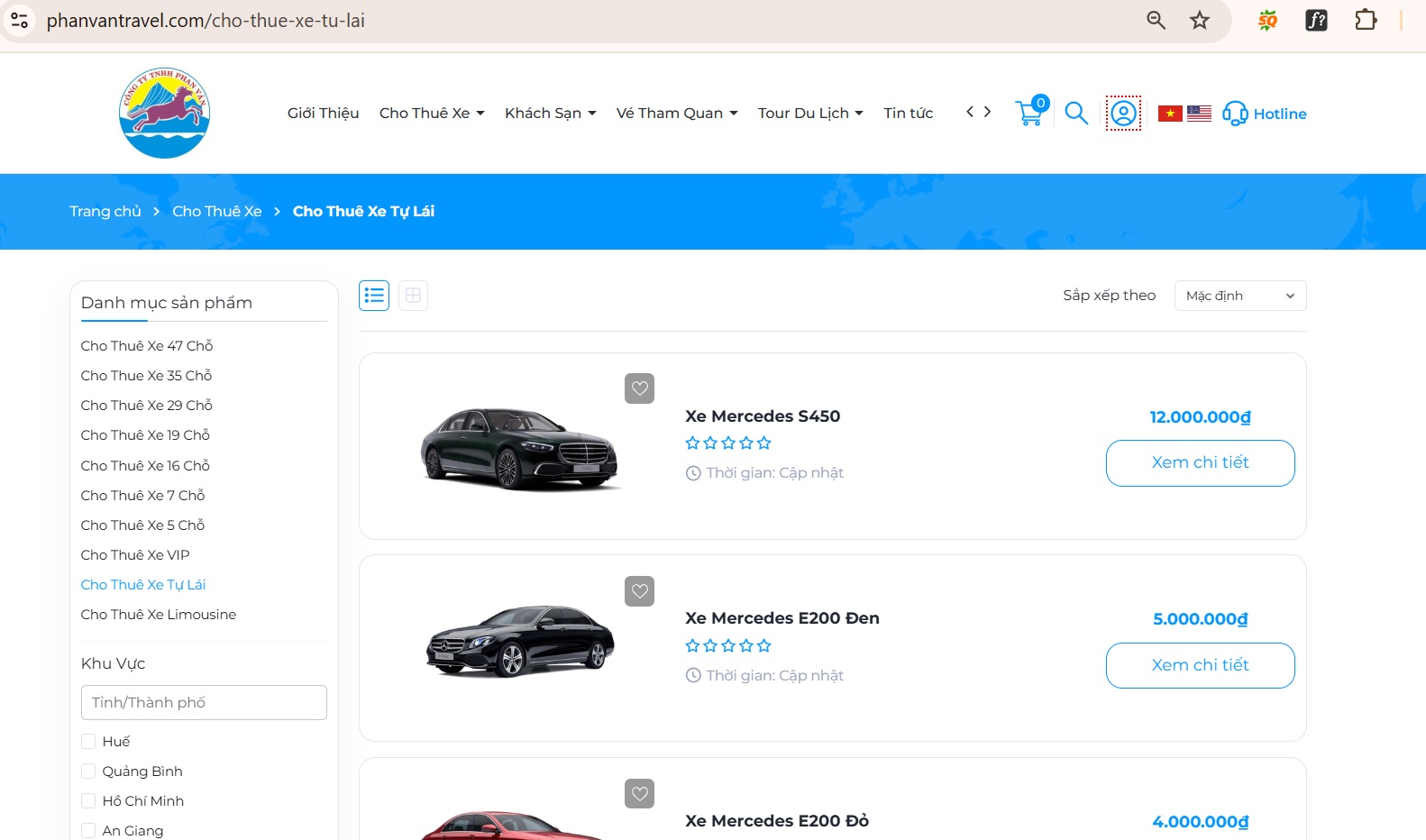Screen dimensions: 1426x840
Task: Click the Hotline headset link
Action: point(1265,114)
